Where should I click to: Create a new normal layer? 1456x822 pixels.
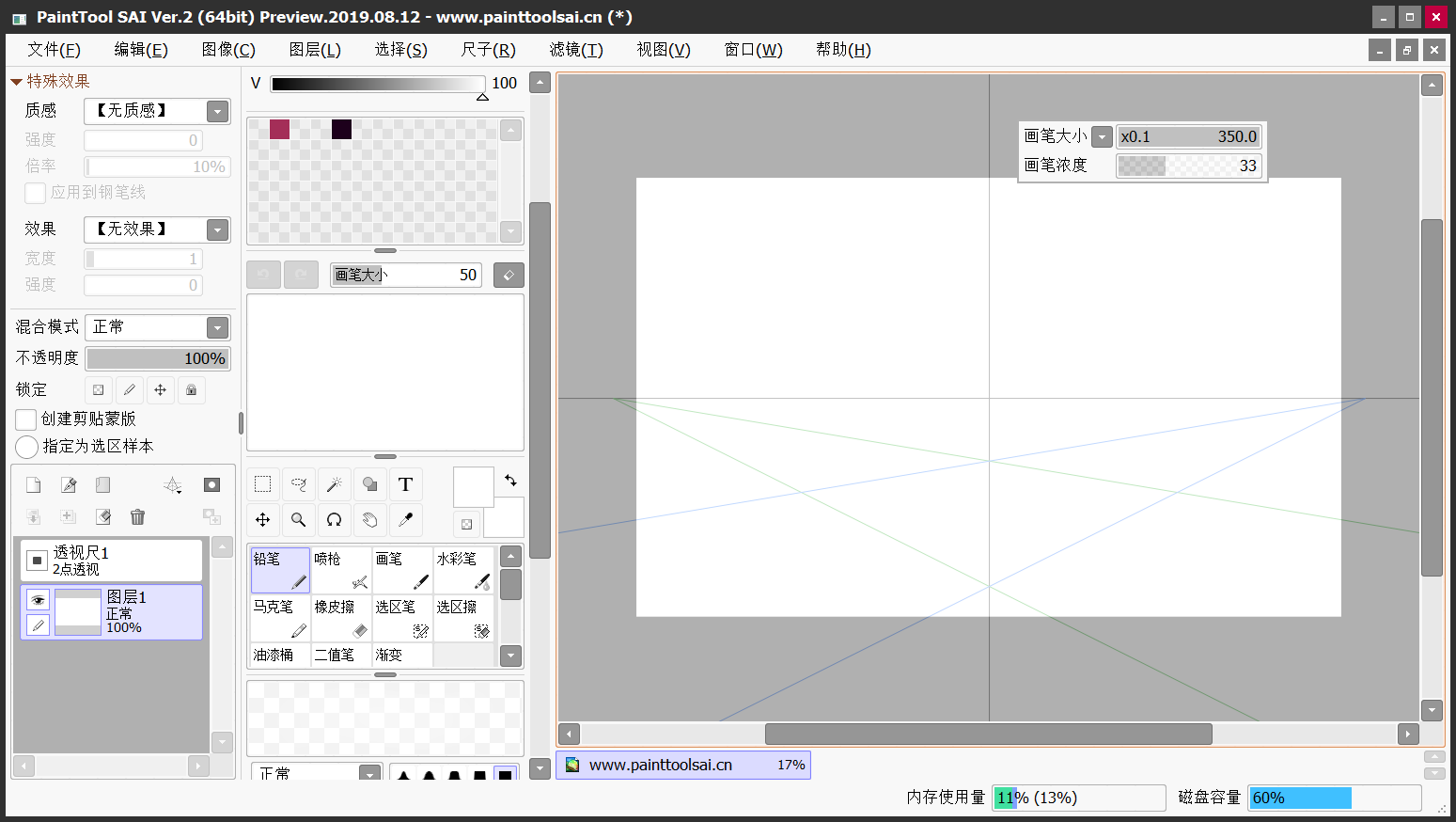click(x=33, y=484)
